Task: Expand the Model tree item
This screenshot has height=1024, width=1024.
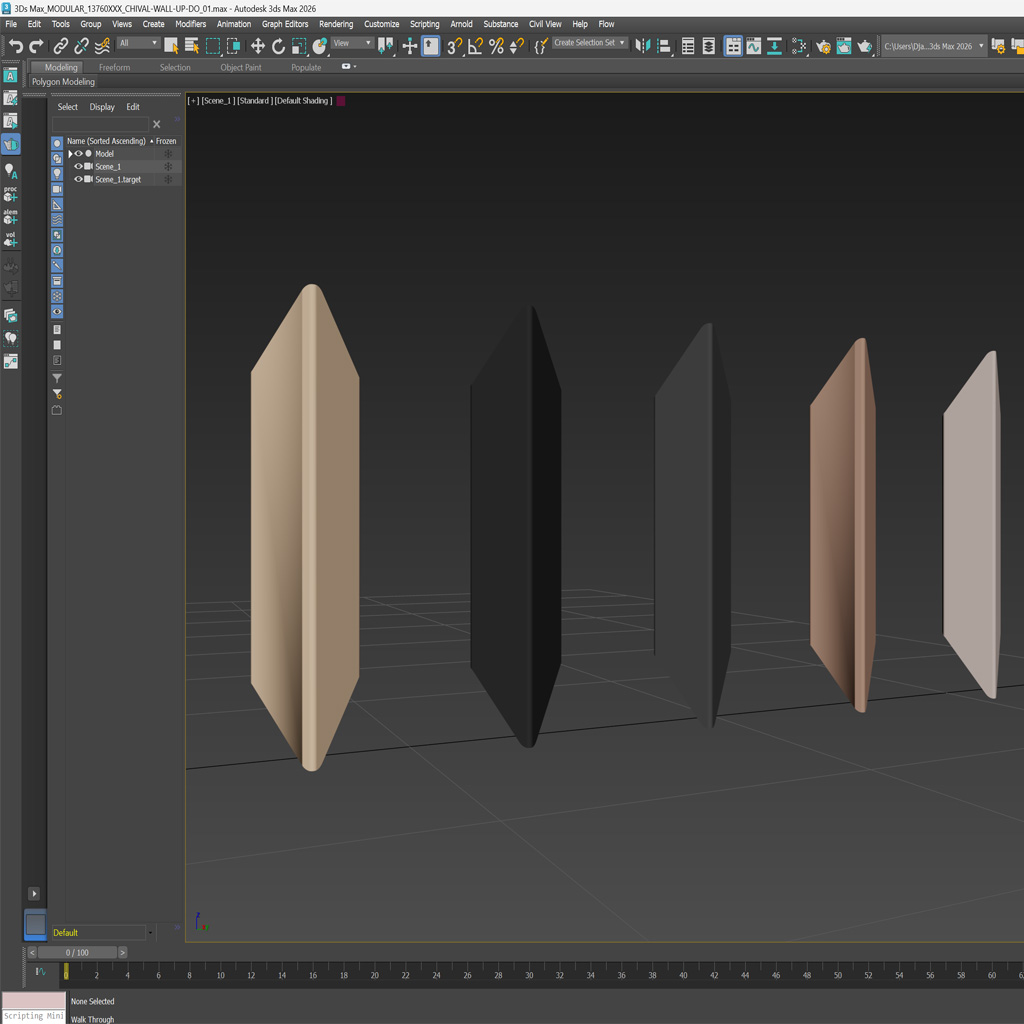Action: pos(70,154)
